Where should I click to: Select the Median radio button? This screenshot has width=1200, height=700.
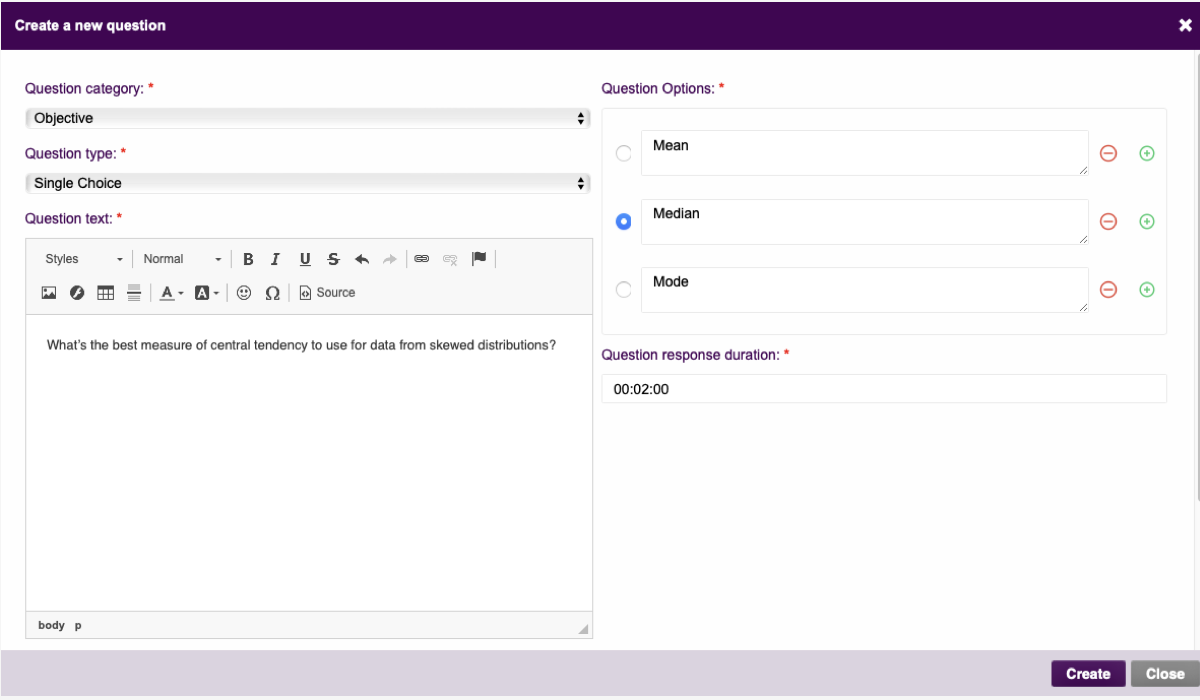624,222
